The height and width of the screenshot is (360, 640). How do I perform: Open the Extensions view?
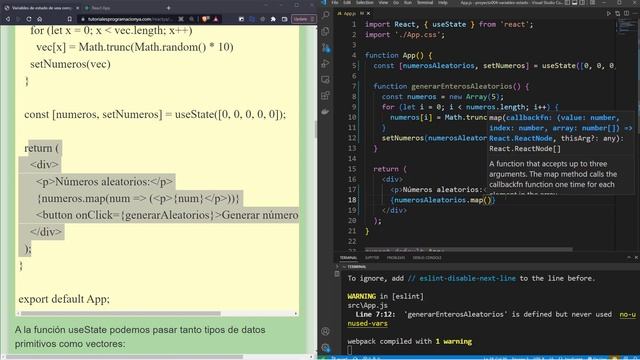pos(325,96)
